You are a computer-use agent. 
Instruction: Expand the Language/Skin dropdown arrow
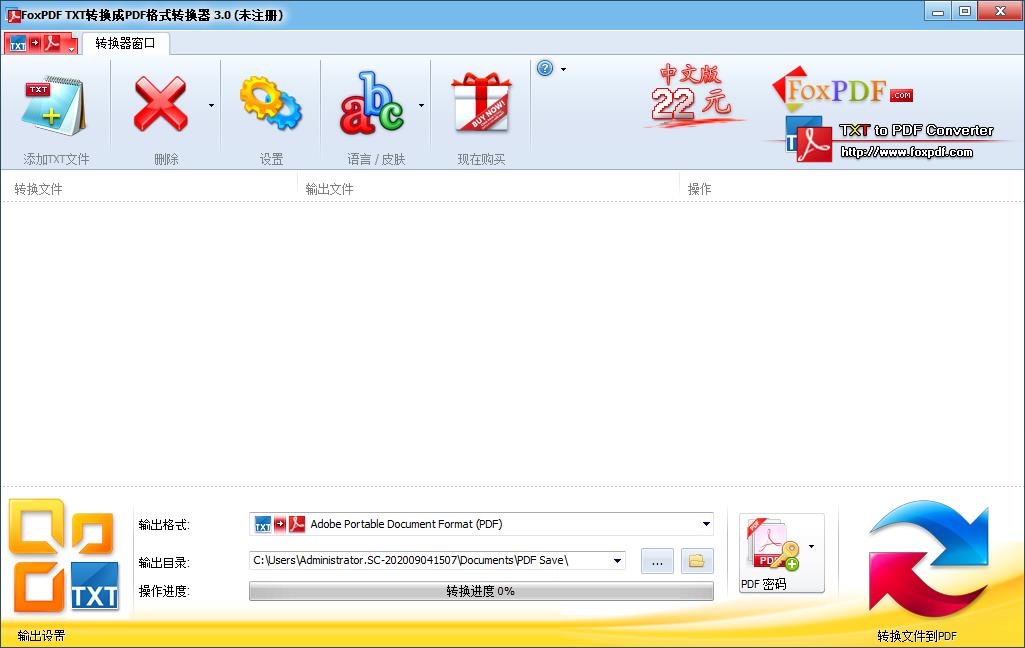pos(422,105)
